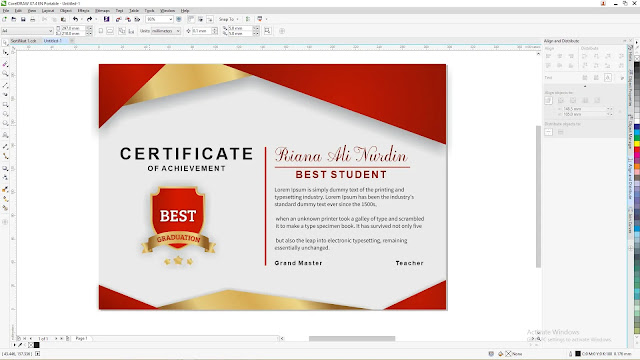Choose Active Objects under Align objects to
The image size is (640, 360).
pyautogui.click(x=549, y=100)
